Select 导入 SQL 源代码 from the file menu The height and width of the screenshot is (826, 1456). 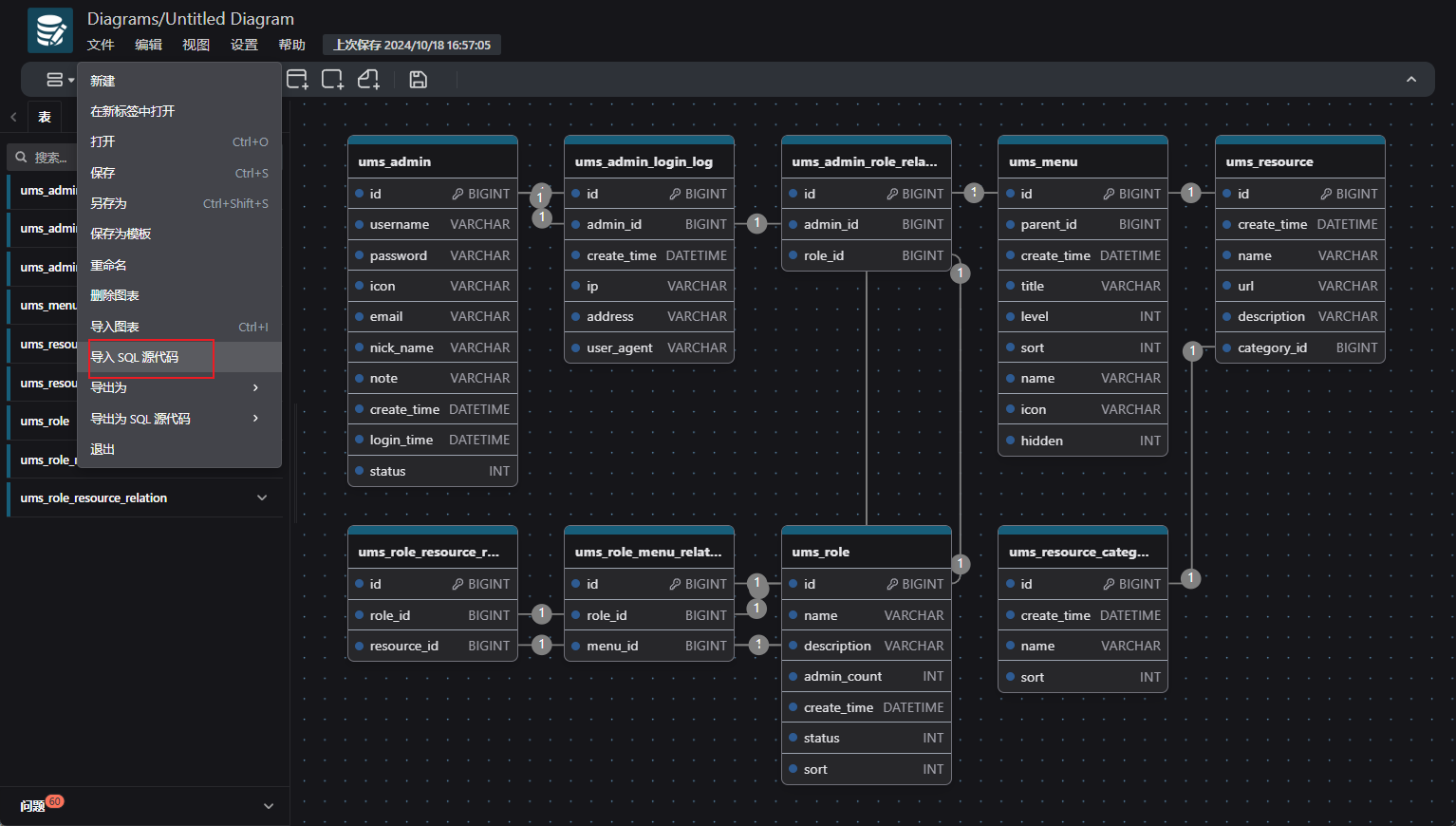point(135,357)
